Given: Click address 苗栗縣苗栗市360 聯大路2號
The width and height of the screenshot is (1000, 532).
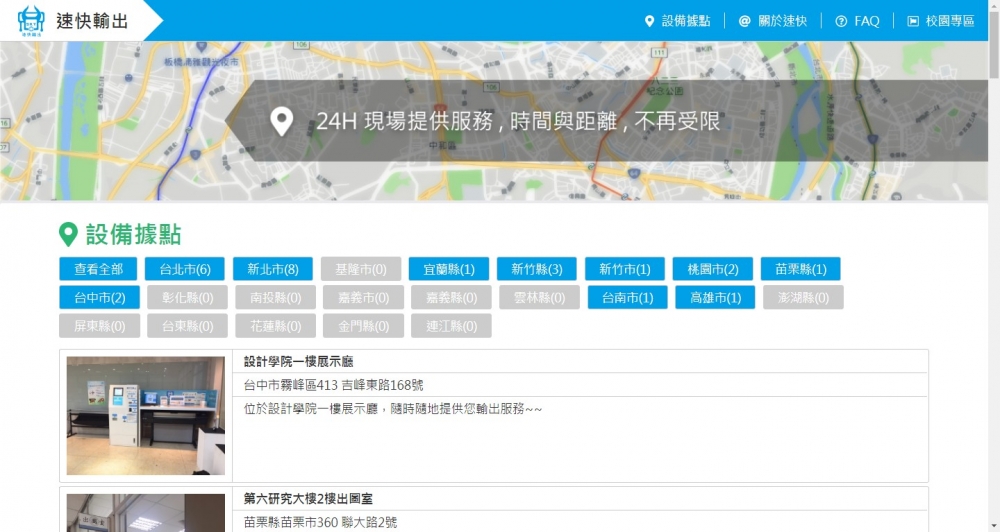Looking at the screenshot, I should point(320,522).
